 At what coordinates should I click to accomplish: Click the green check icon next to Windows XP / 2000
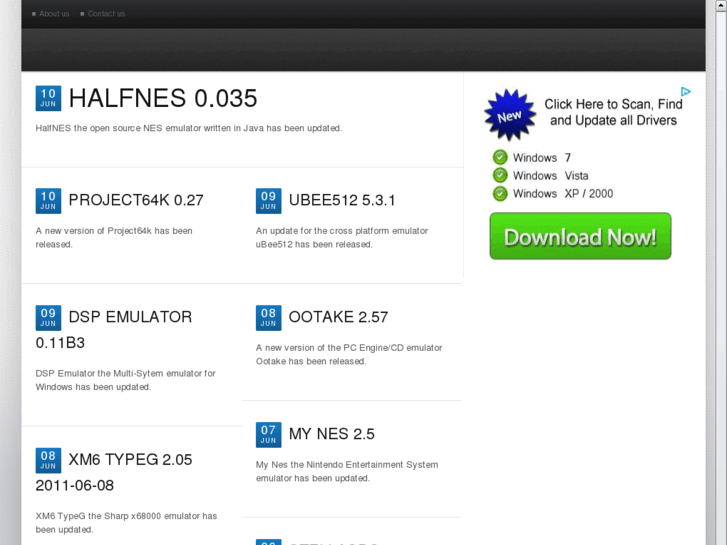pyautogui.click(x=500, y=193)
